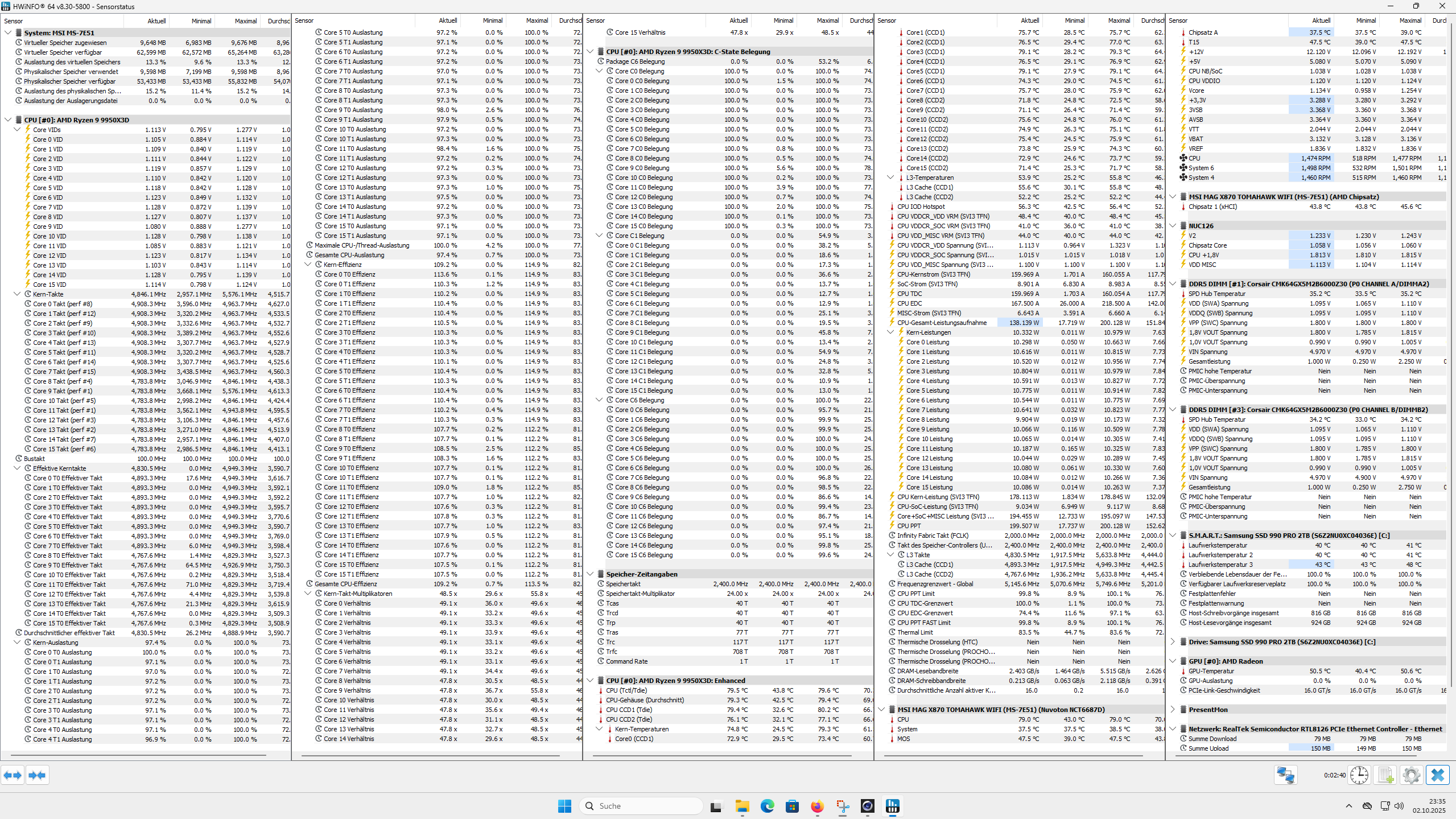Create a logging report via document-plus icon

coord(1385,775)
